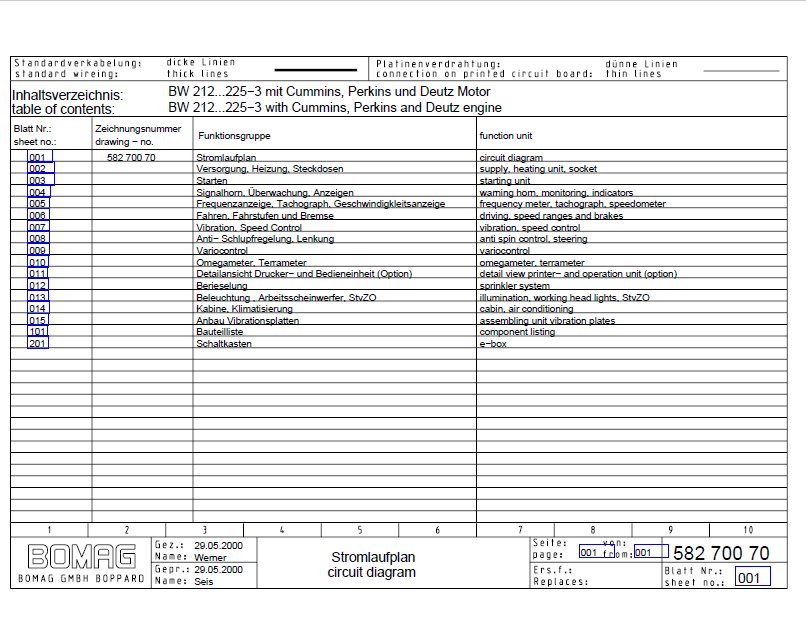The image size is (806, 623).
Task: Select the 'function unit' column header
Action: pyautogui.click(x=505, y=136)
